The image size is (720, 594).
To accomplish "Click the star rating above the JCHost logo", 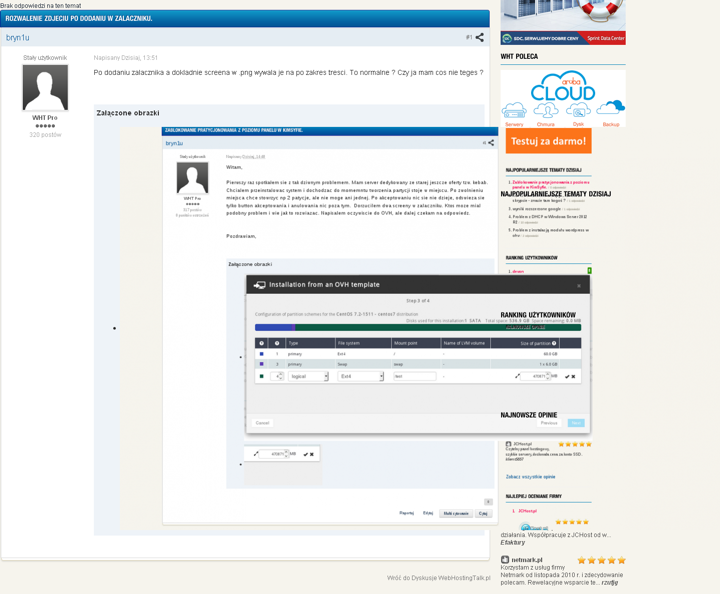I will [x=572, y=522].
